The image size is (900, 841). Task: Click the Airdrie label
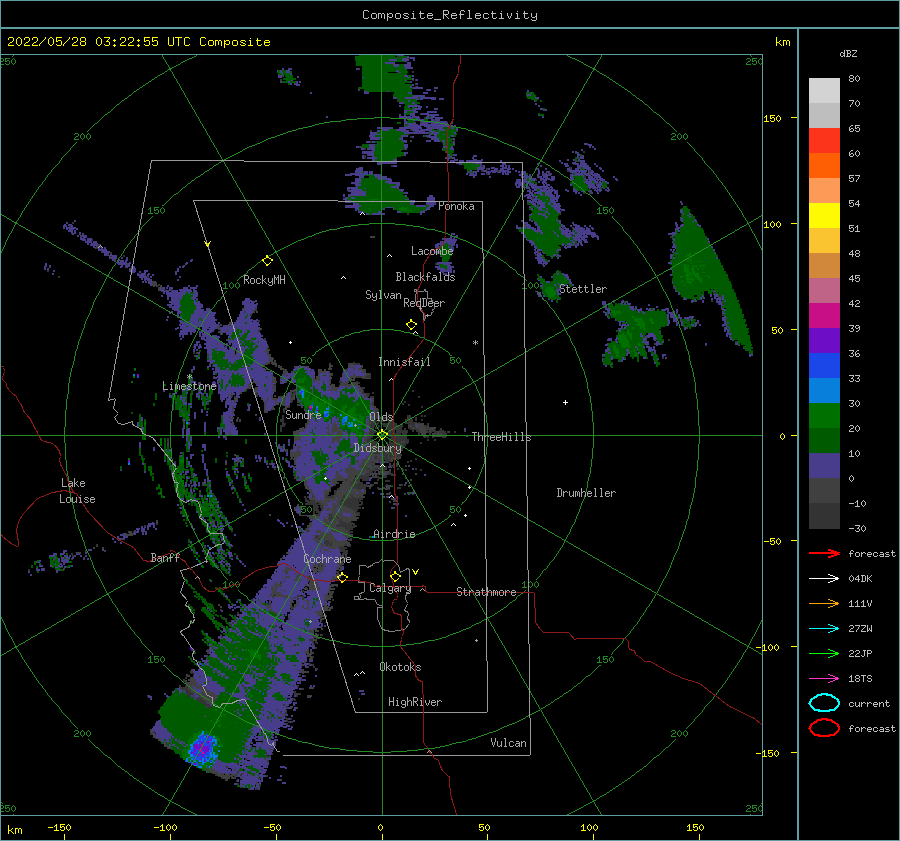(x=394, y=534)
